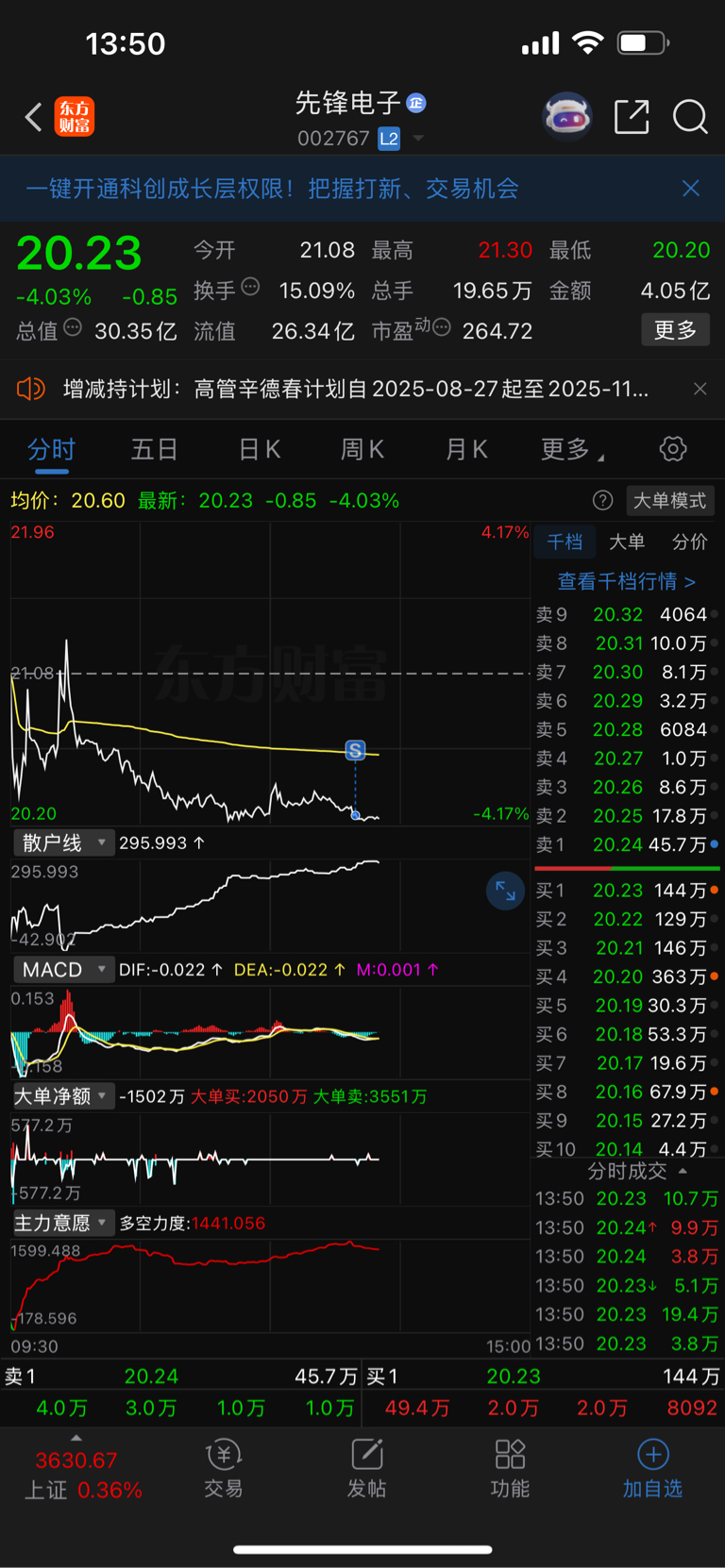Tap info icon next to 换手
This screenshot has height=1568, width=725.
[x=250, y=286]
